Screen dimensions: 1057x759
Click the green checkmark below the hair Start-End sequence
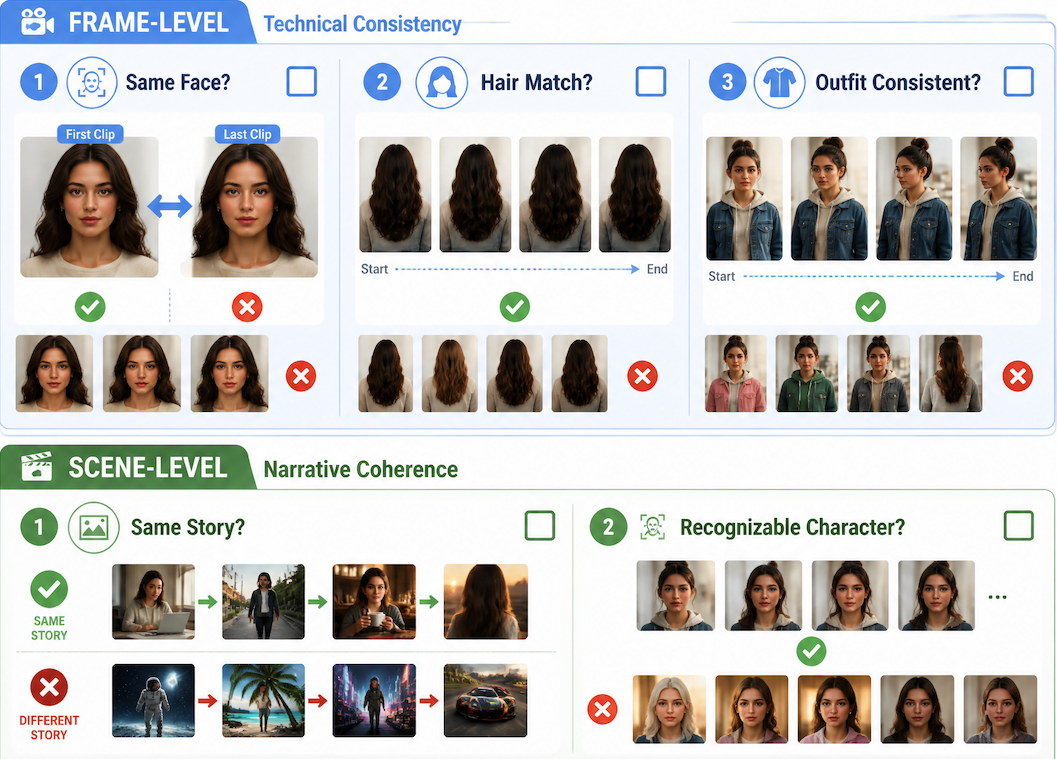[x=515, y=307]
